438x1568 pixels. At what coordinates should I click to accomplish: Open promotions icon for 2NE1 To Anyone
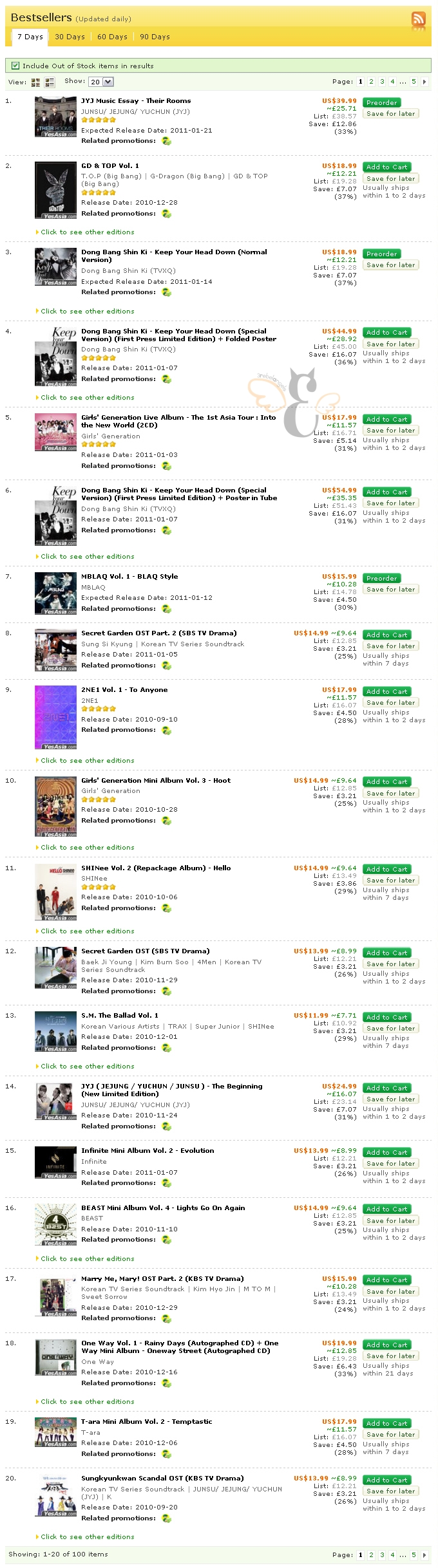166,730
